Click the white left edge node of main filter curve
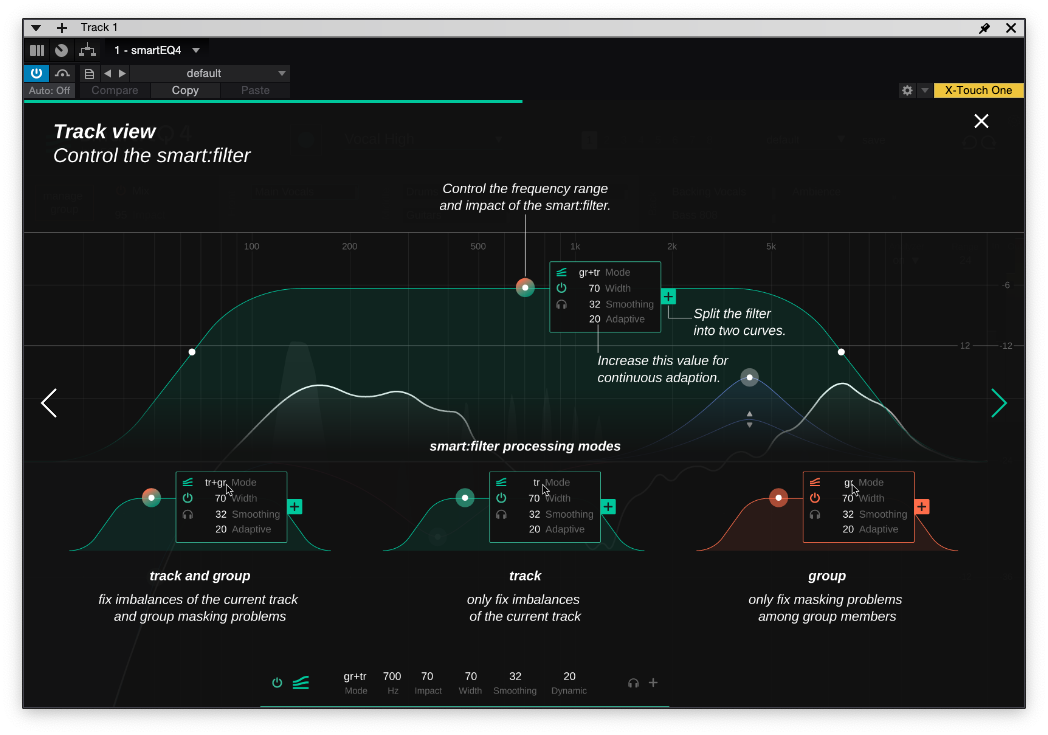 pos(192,351)
